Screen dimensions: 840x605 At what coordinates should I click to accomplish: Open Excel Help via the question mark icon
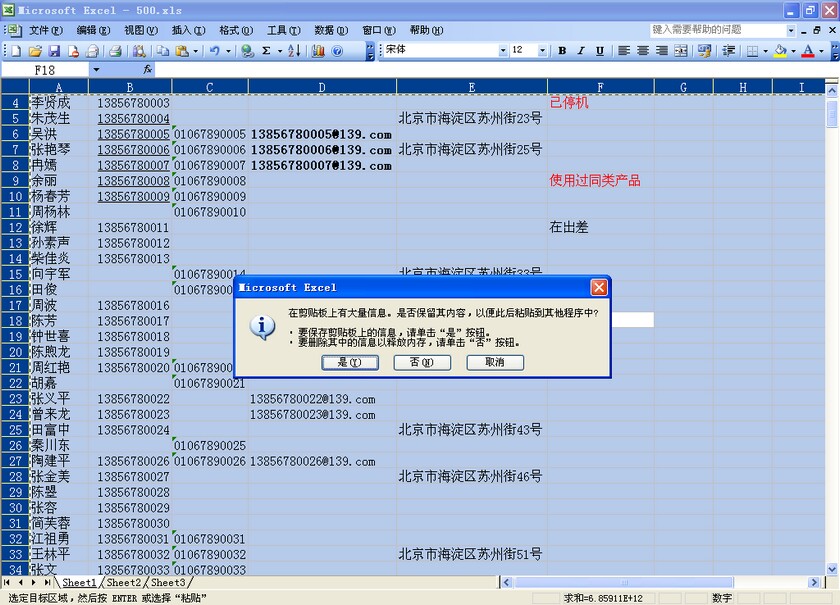(x=337, y=51)
